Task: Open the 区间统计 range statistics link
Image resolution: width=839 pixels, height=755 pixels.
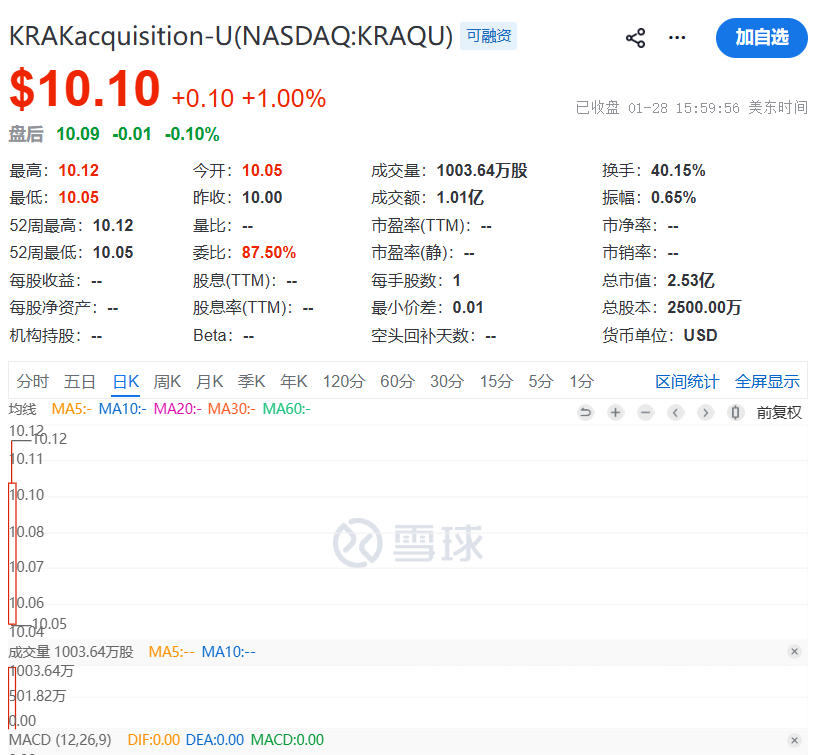Action: 687,381
